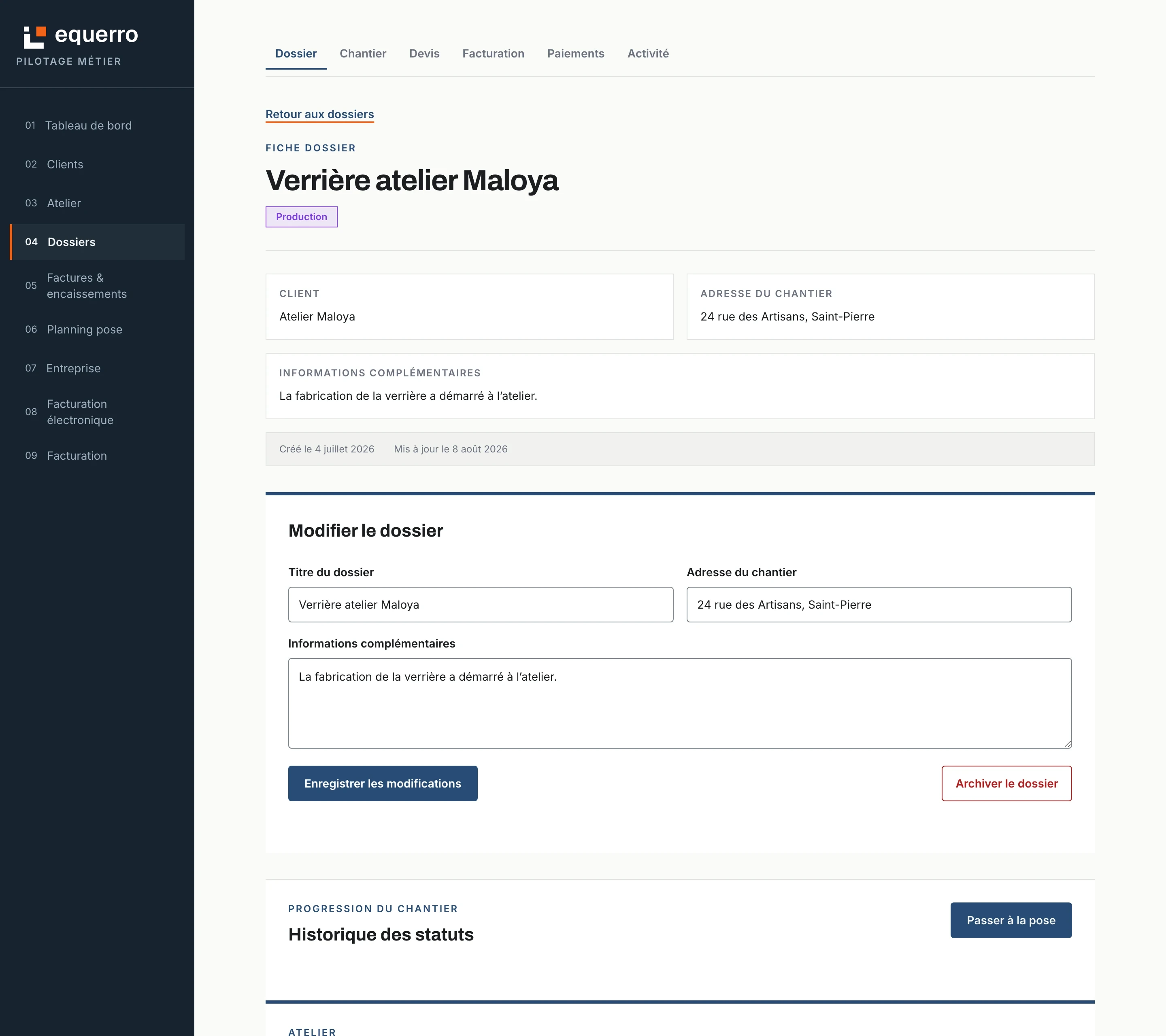Click 'Mis à jour le 8 août 2026'
1166x1036 pixels.
coord(451,449)
